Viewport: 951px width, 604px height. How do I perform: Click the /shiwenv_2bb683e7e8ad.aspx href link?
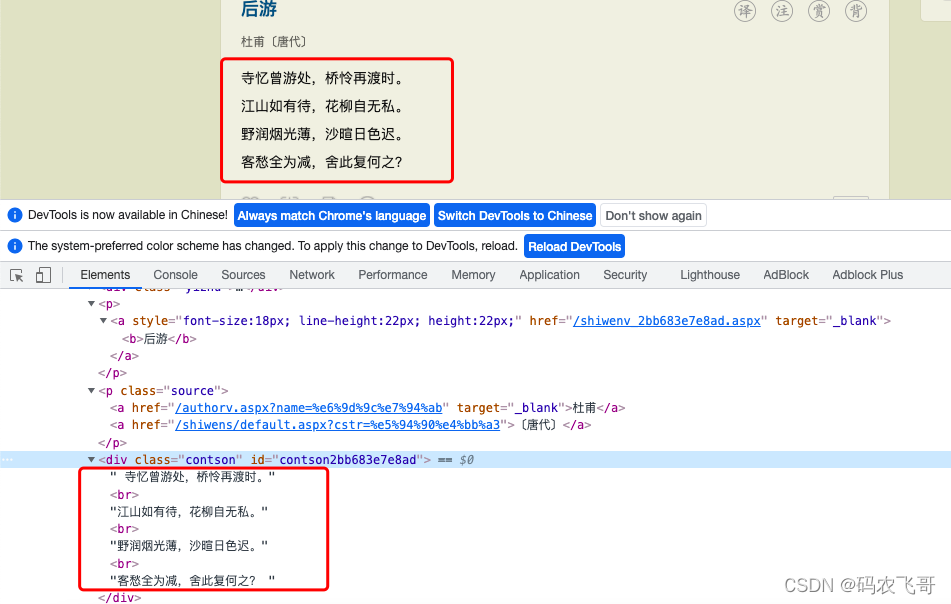667,321
